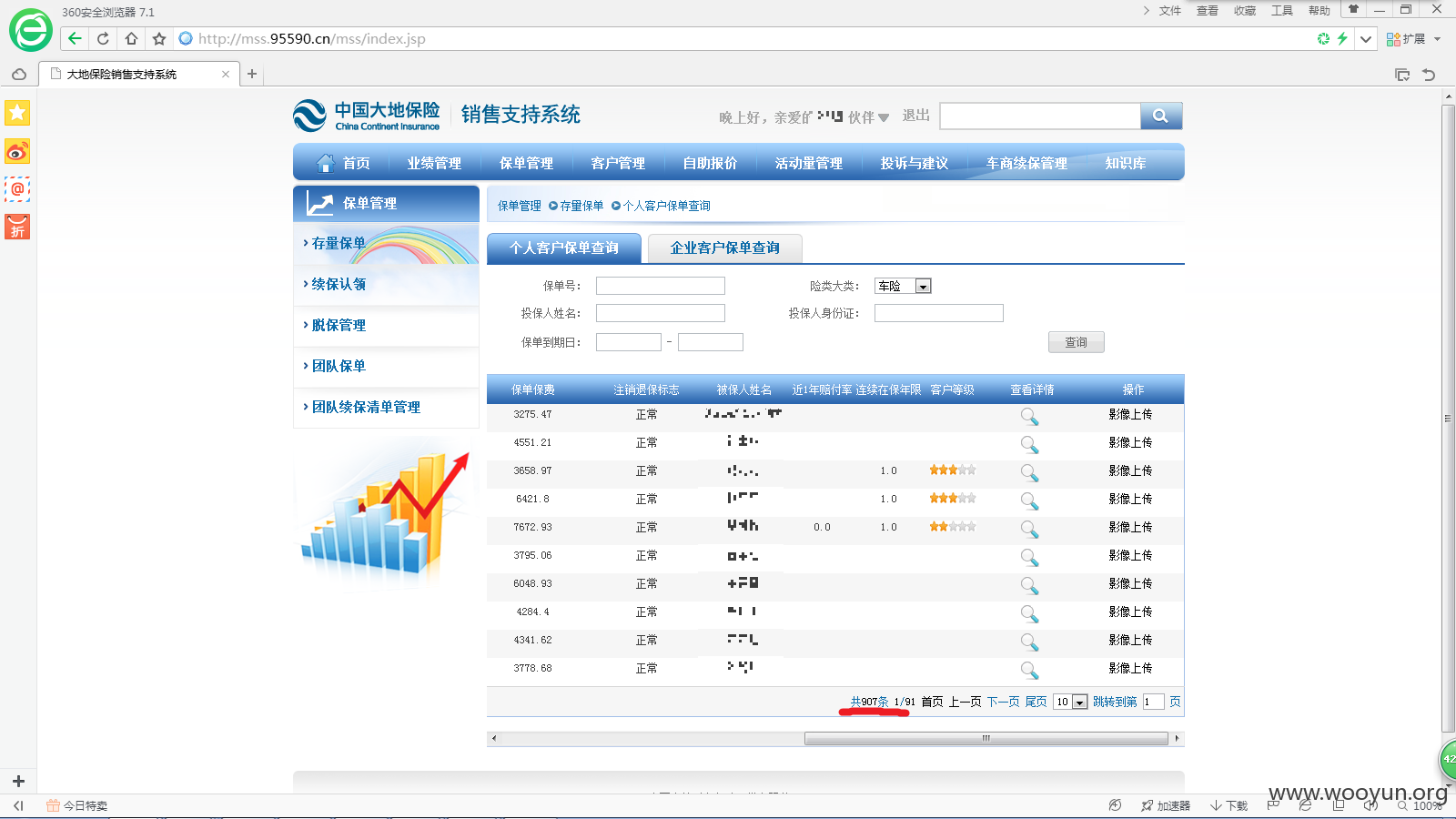Image resolution: width=1456 pixels, height=819 pixels.
Task: View details for the 4341.62 policy row
Action: point(1029,642)
